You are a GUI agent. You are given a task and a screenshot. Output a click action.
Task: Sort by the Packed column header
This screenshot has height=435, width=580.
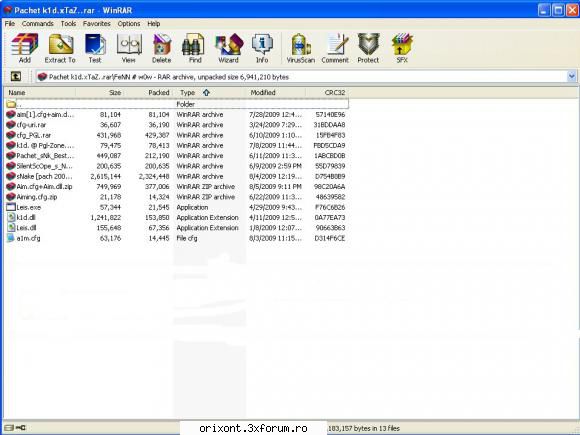(x=149, y=92)
